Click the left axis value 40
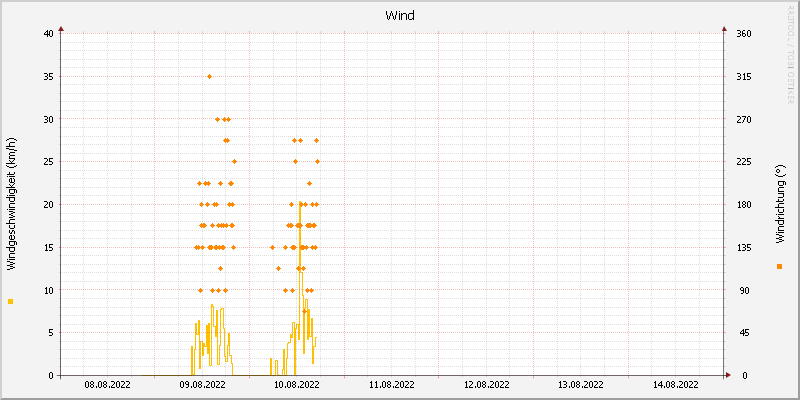800x400 pixels. 48,34
